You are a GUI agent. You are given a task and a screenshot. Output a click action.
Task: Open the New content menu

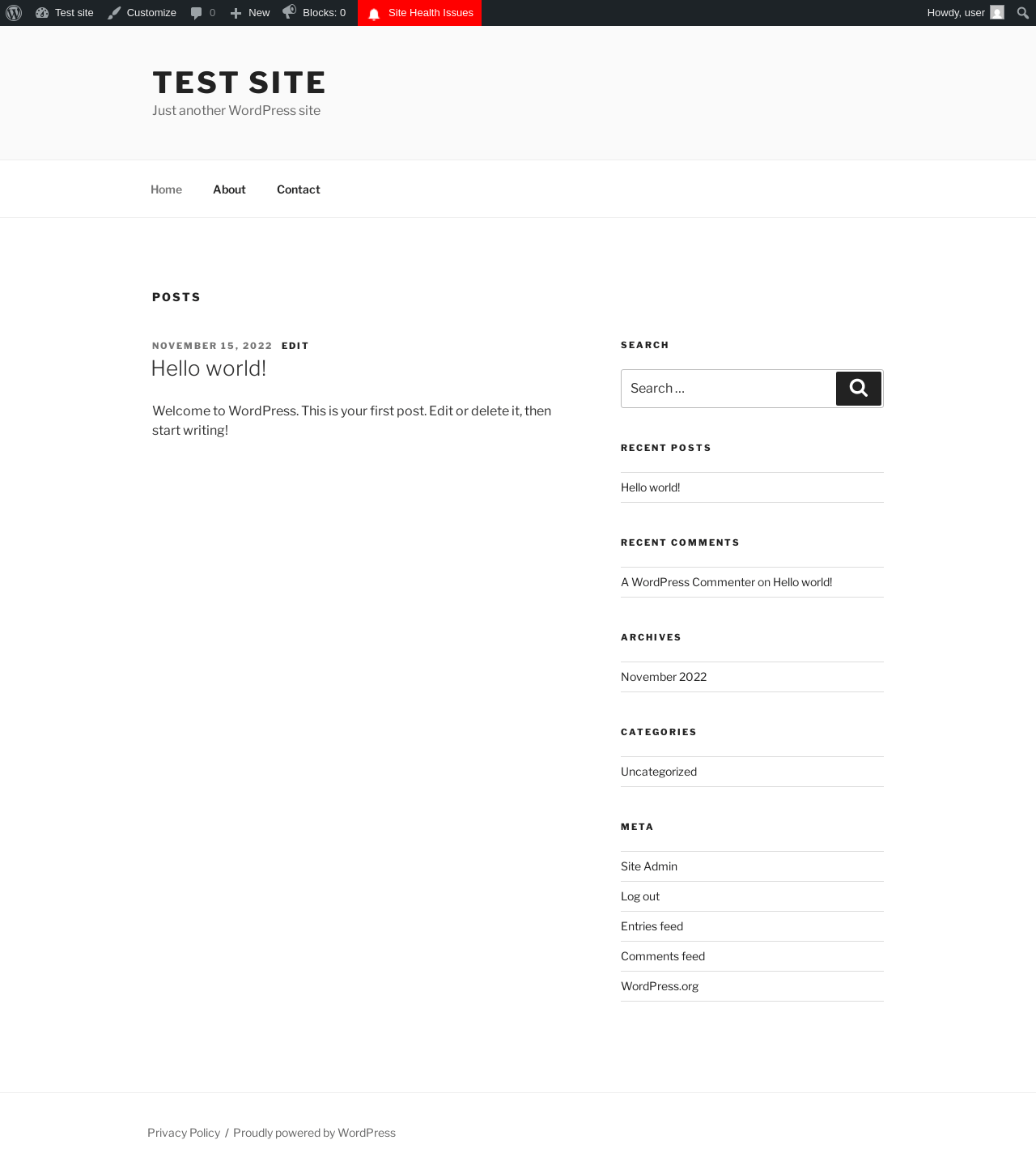click(250, 13)
